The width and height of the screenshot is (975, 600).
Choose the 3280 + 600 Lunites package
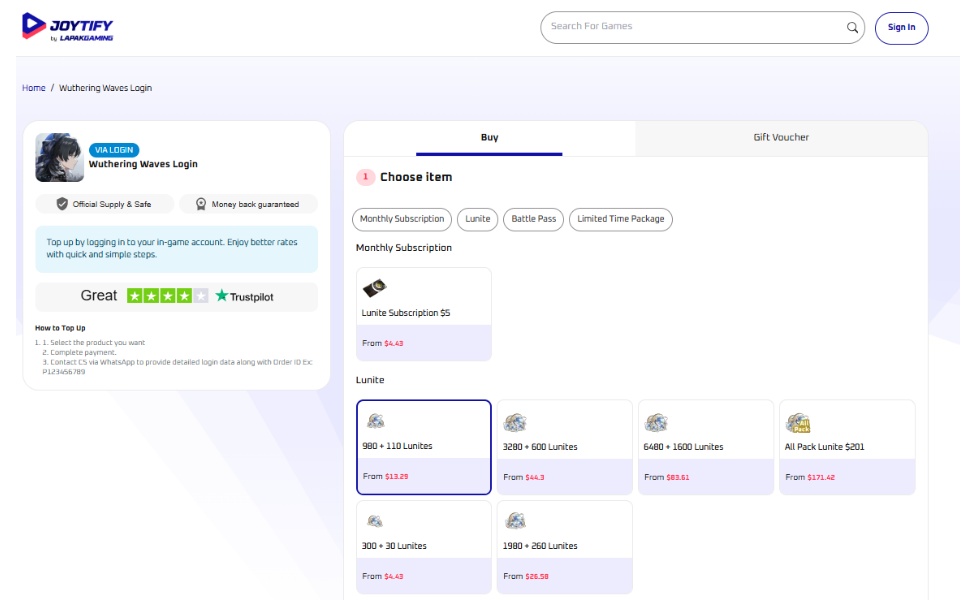[565, 448]
